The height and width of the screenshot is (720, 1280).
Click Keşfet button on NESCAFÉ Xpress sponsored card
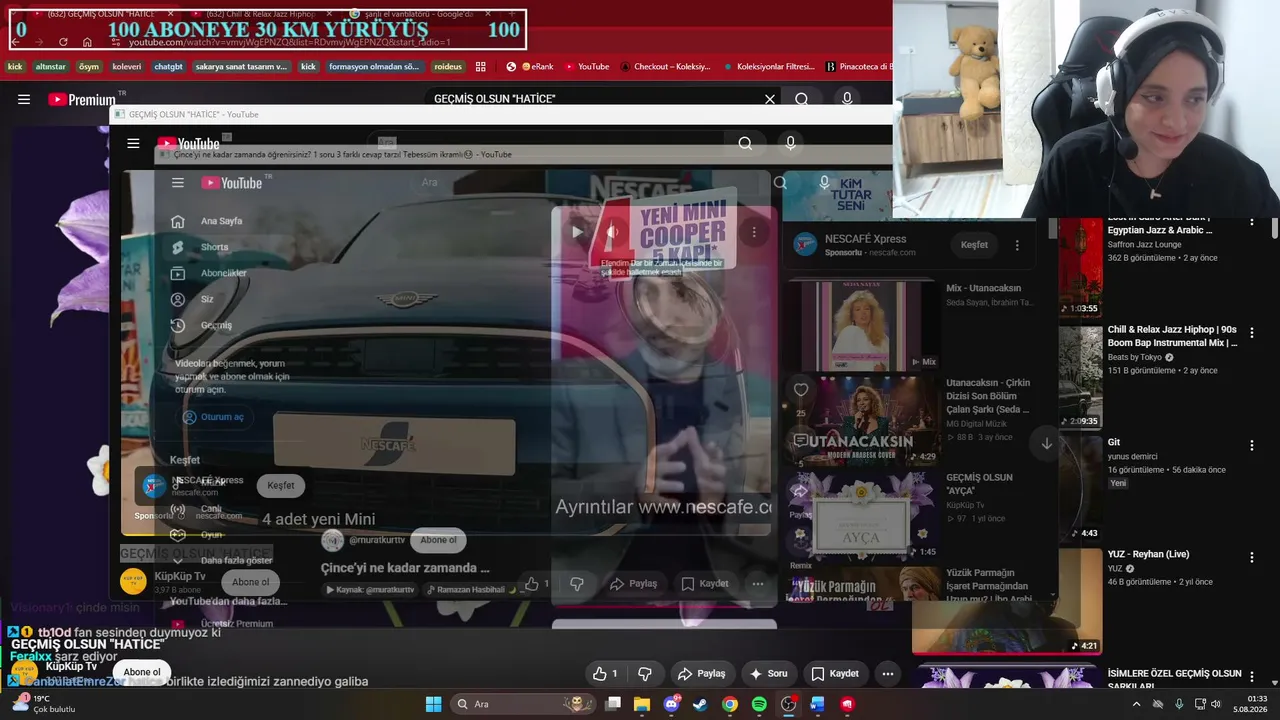[974, 245]
